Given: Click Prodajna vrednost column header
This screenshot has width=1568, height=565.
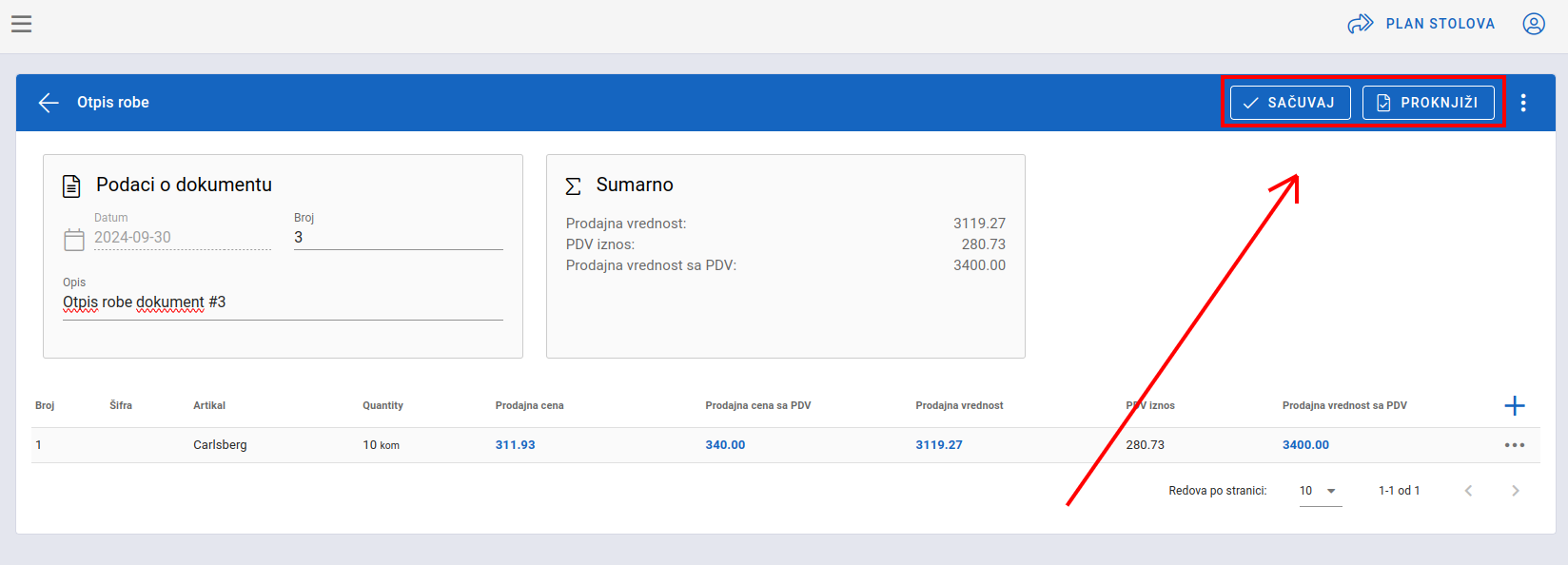Looking at the screenshot, I should [x=959, y=405].
